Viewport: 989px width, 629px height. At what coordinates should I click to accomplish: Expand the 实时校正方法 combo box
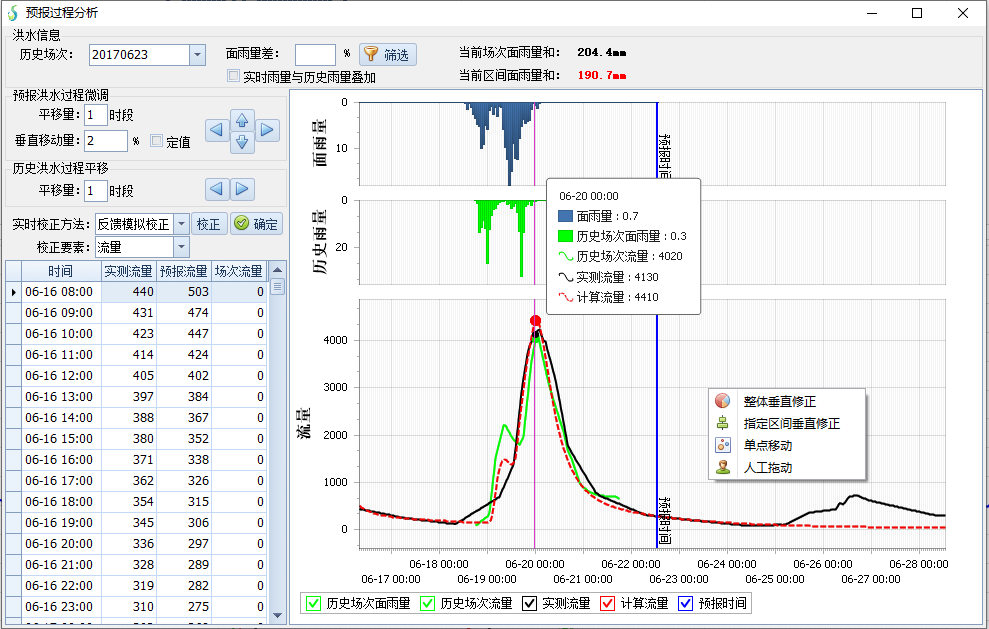[x=181, y=224]
